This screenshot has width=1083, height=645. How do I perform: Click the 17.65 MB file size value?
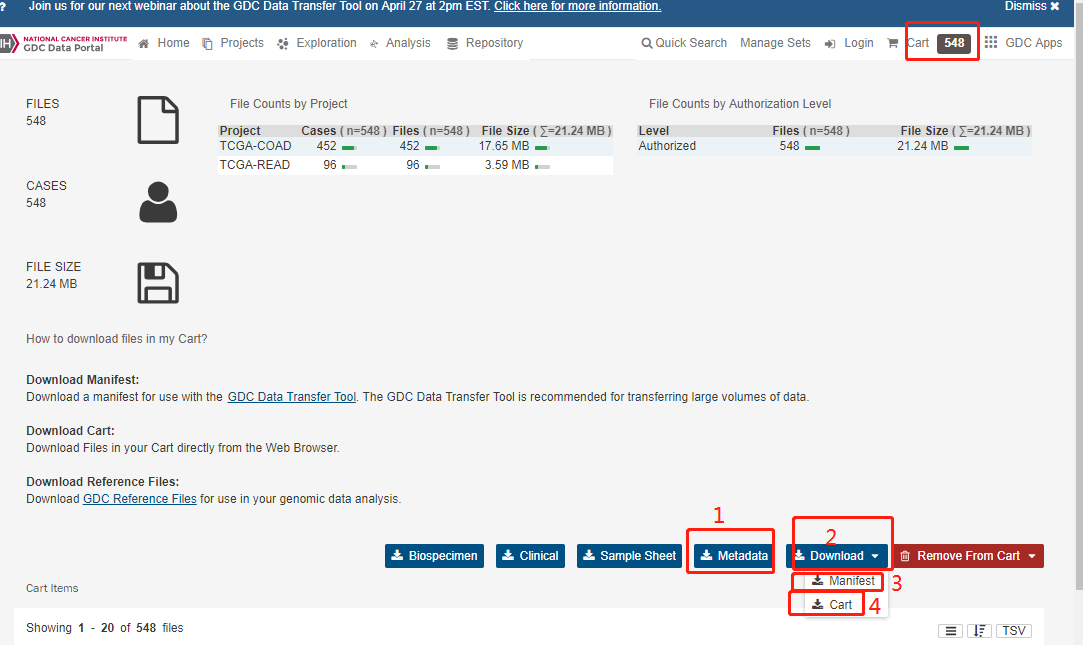pos(504,146)
